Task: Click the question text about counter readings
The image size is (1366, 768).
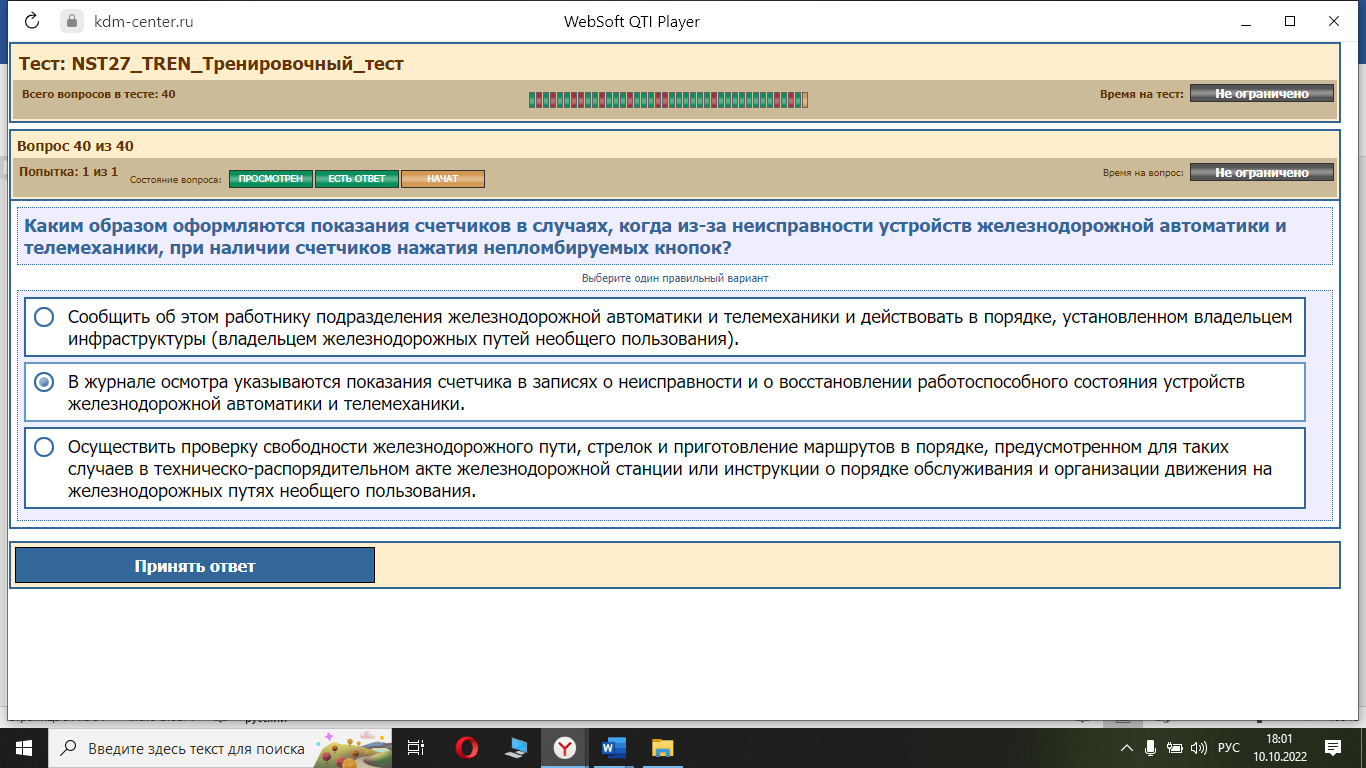Action: click(655, 236)
